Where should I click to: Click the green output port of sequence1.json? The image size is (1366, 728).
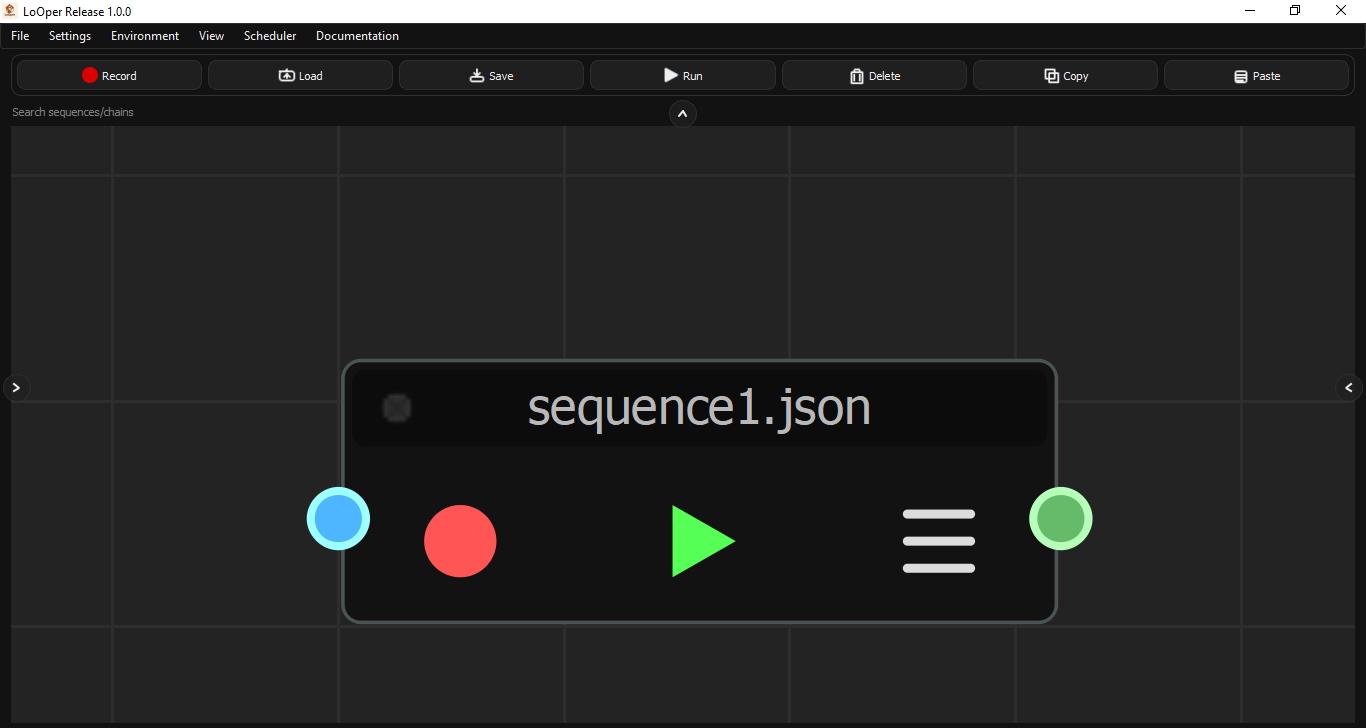point(1061,519)
